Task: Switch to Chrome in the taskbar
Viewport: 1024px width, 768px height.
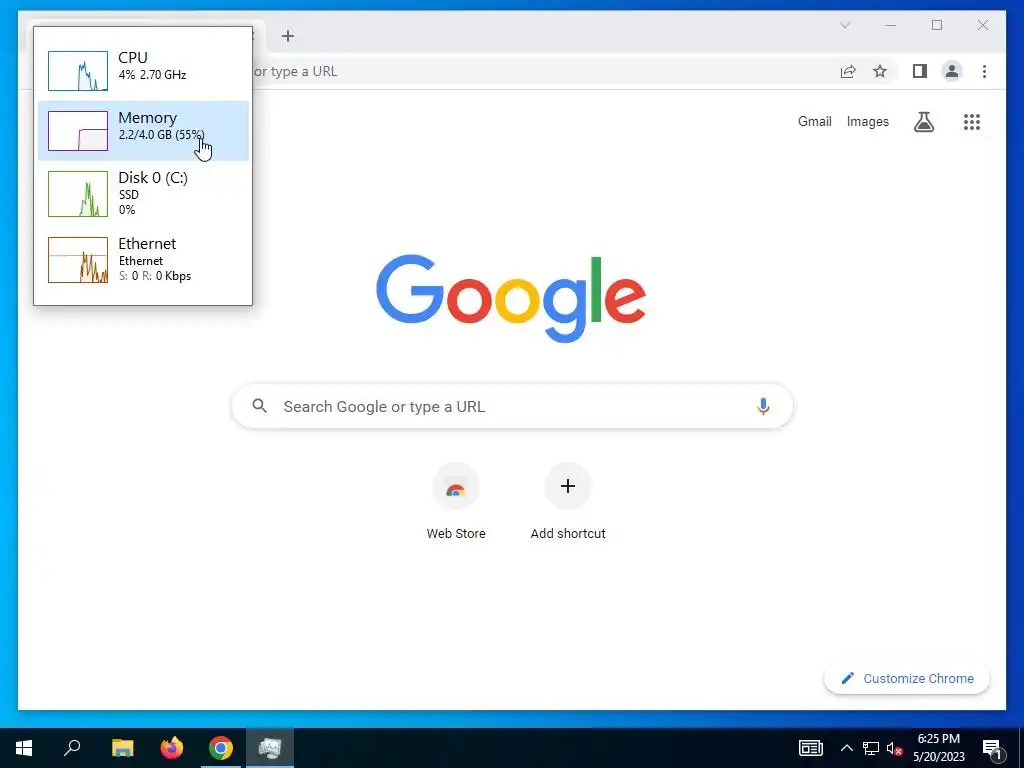Action: 221,748
